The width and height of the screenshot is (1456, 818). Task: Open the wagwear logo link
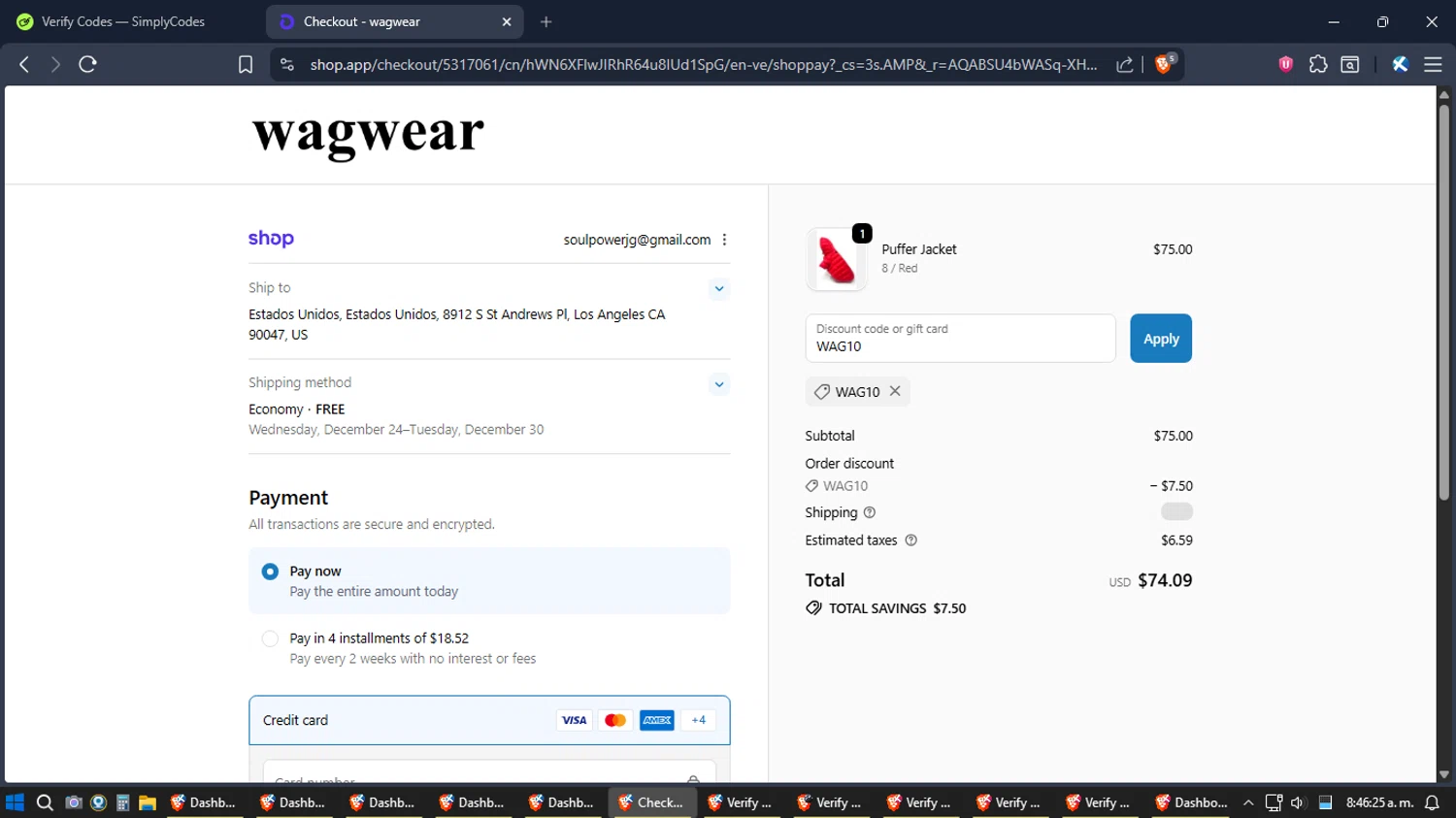(368, 134)
